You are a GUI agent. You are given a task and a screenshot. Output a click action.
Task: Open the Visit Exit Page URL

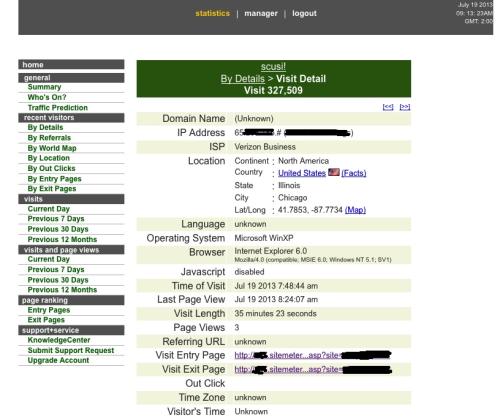(313, 369)
